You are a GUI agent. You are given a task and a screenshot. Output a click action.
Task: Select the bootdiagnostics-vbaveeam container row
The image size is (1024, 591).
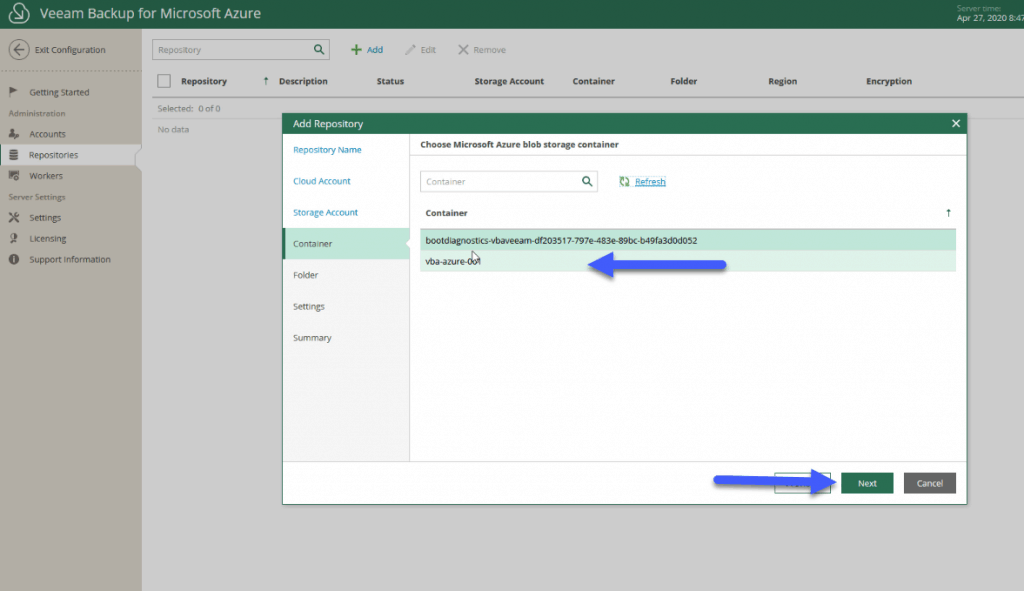(x=688, y=240)
